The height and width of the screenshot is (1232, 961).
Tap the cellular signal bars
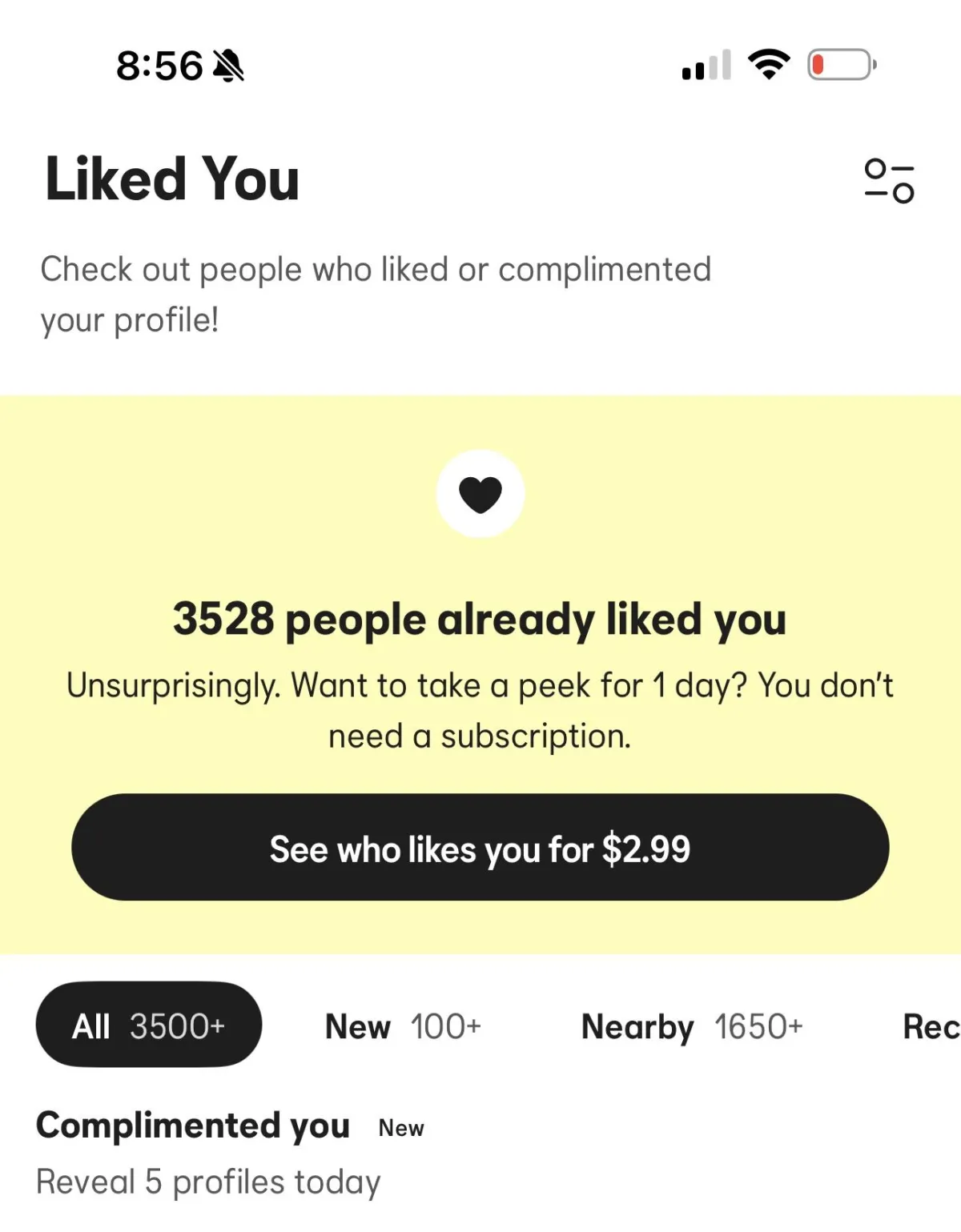(706, 66)
